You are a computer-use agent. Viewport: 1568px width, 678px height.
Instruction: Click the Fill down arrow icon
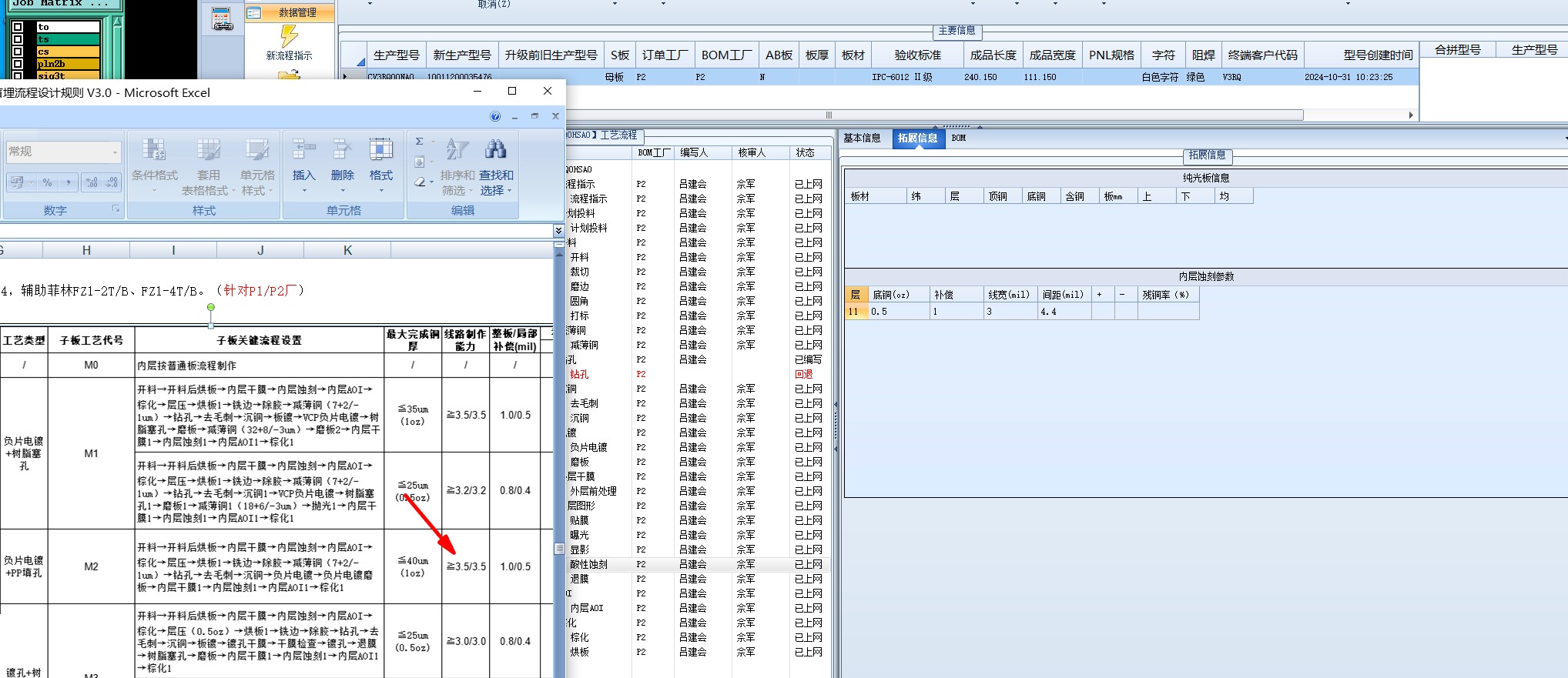[420, 162]
